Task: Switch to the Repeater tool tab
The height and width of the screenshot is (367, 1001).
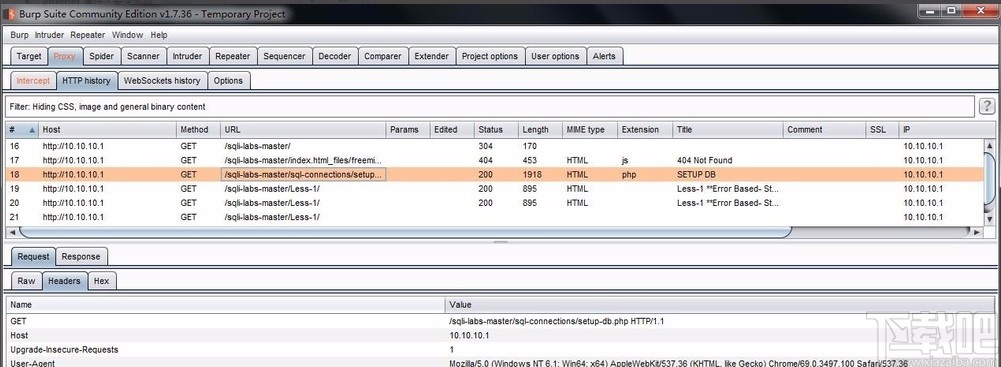Action: point(232,56)
